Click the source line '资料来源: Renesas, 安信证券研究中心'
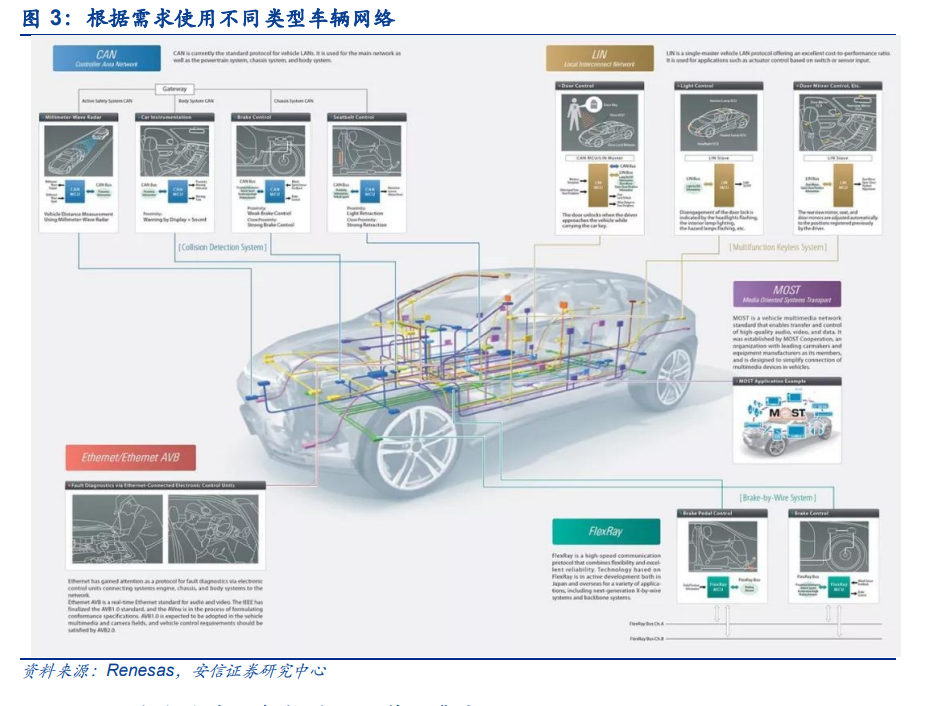This screenshot has height=706, width=944. (x=175, y=671)
